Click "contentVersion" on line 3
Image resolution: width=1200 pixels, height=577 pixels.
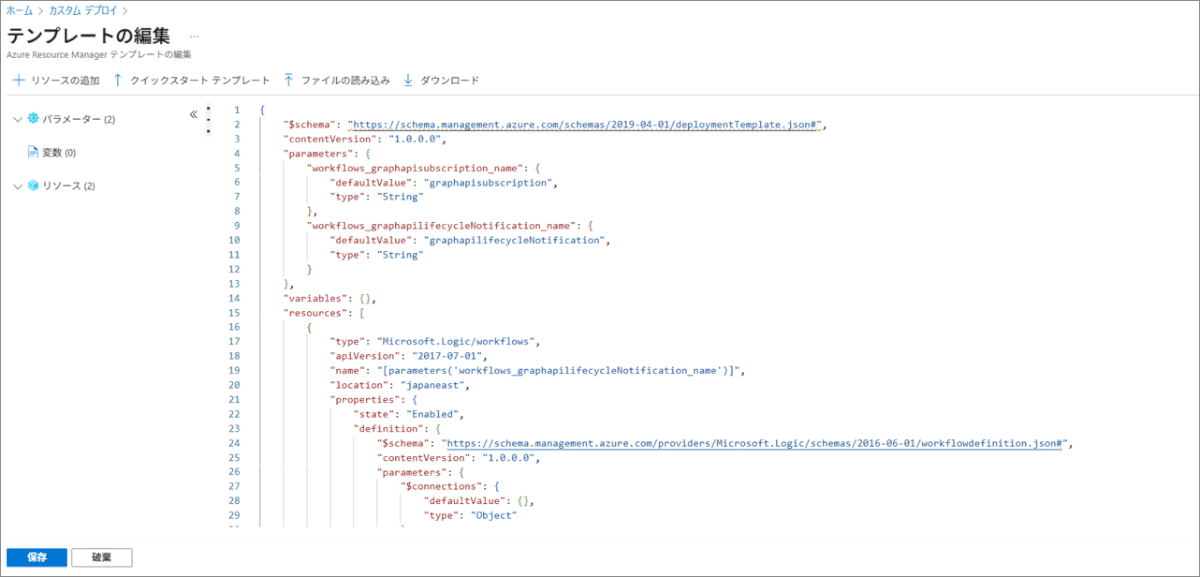(330, 139)
